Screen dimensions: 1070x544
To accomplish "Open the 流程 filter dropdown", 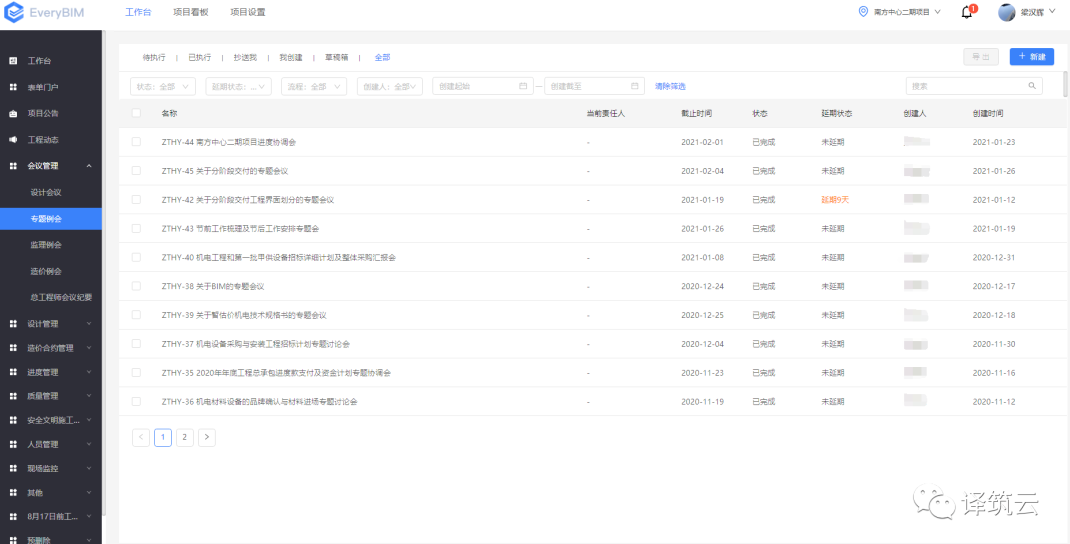I will pos(314,86).
